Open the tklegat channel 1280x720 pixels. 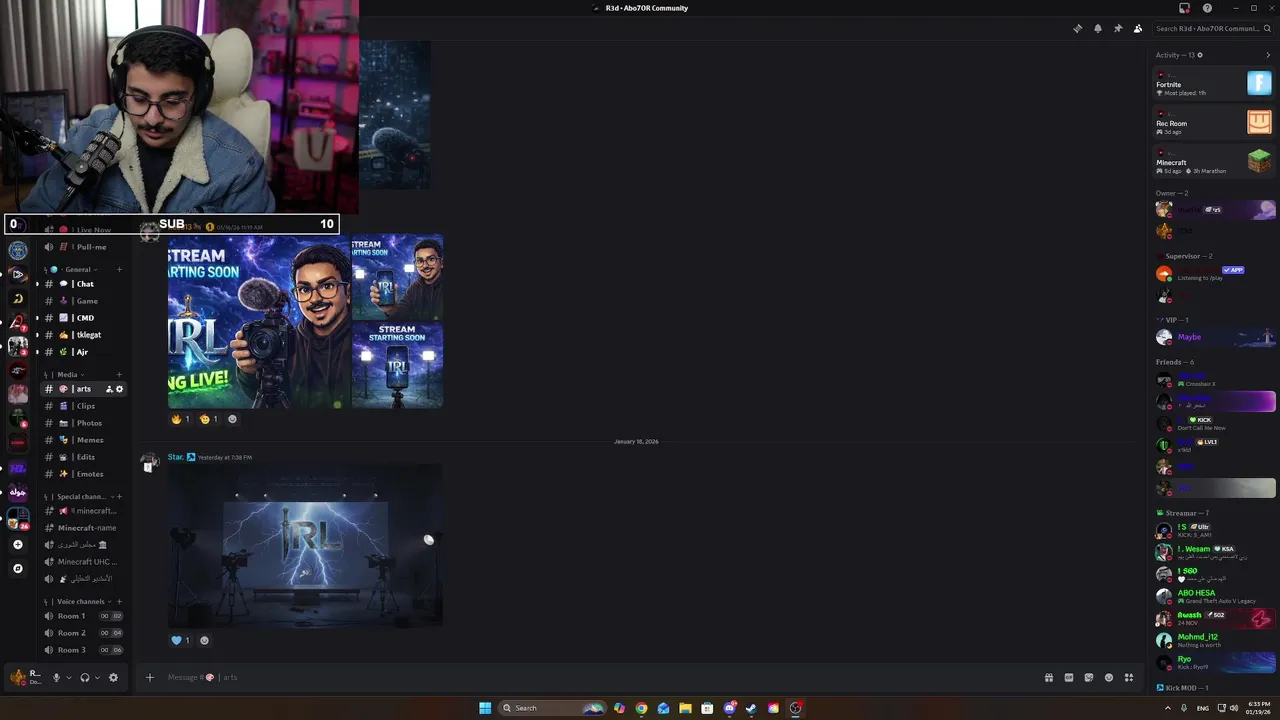[84, 335]
